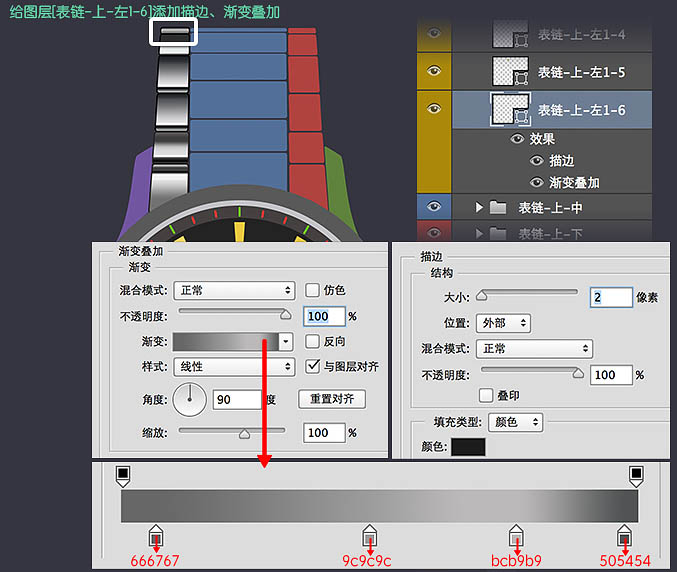Click the stroke 大小 pixel input field
This screenshot has height=572, width=677.
[610, 297]
